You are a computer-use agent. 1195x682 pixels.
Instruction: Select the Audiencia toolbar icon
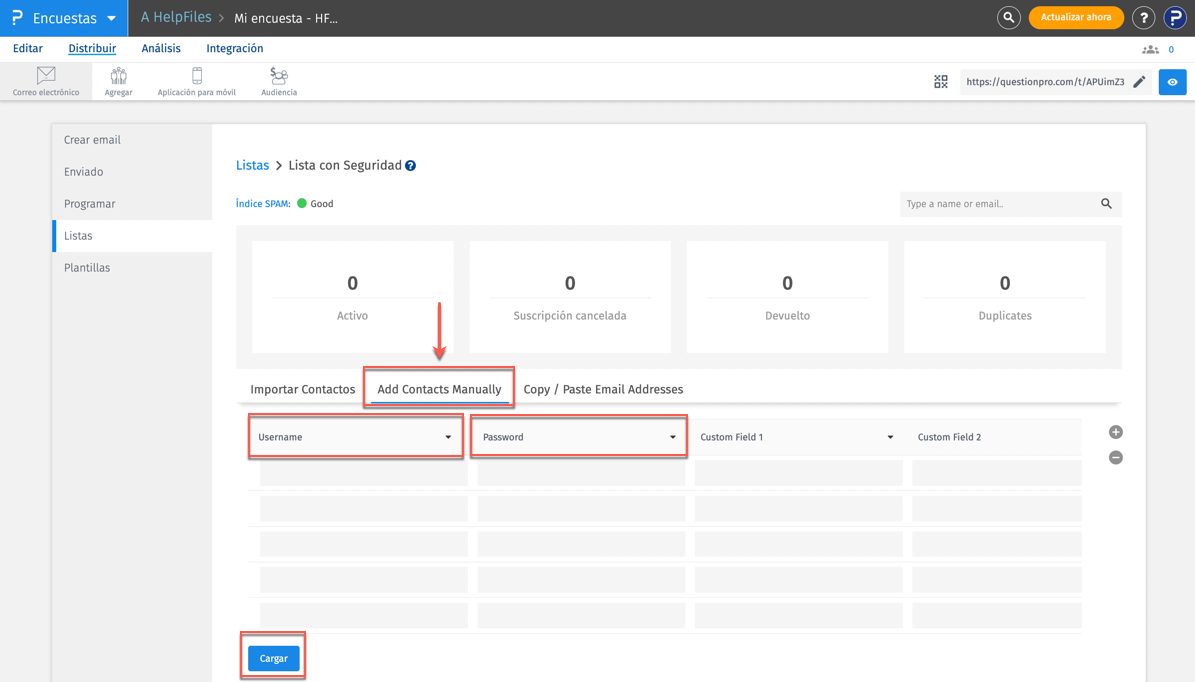(279, 81)
